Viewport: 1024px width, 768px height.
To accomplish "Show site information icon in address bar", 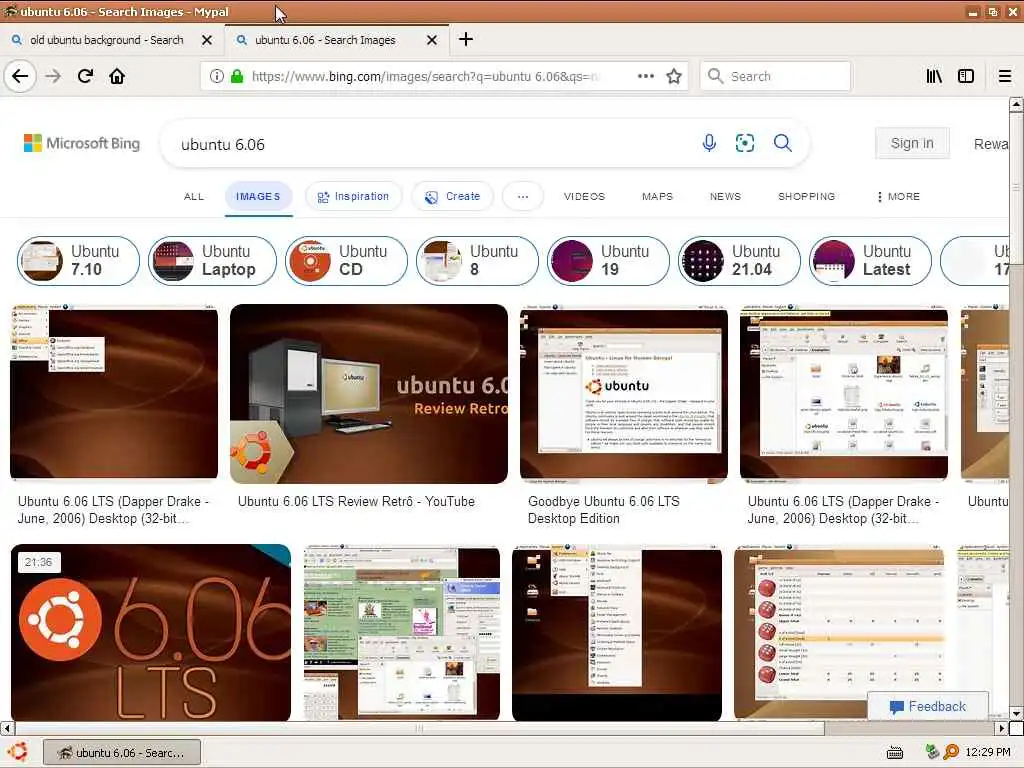I will (217, 76).
